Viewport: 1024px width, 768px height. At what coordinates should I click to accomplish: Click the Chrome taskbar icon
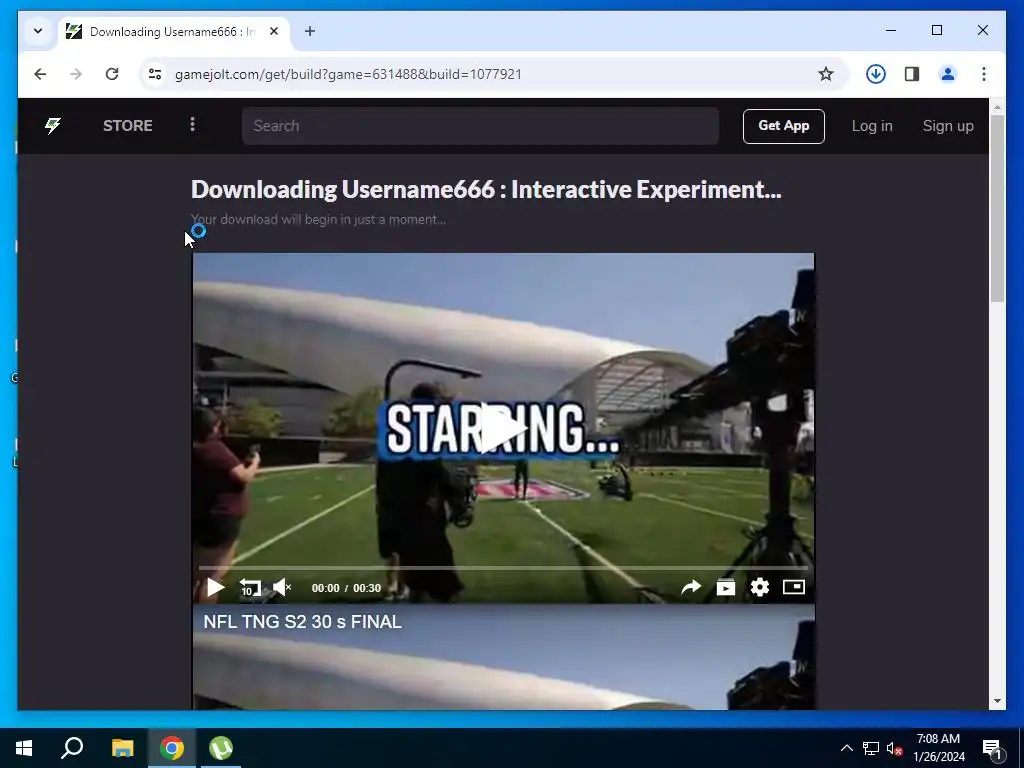pos(172,748)
